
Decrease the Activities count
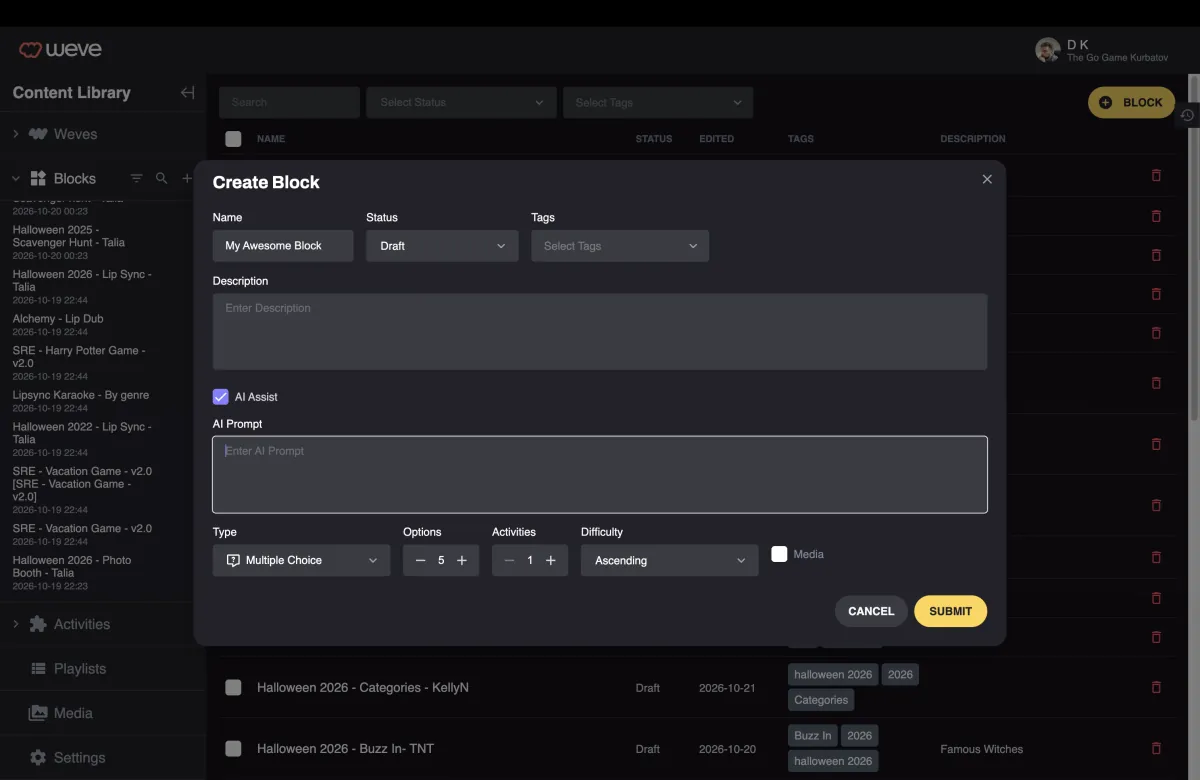[x=509, y=560]
